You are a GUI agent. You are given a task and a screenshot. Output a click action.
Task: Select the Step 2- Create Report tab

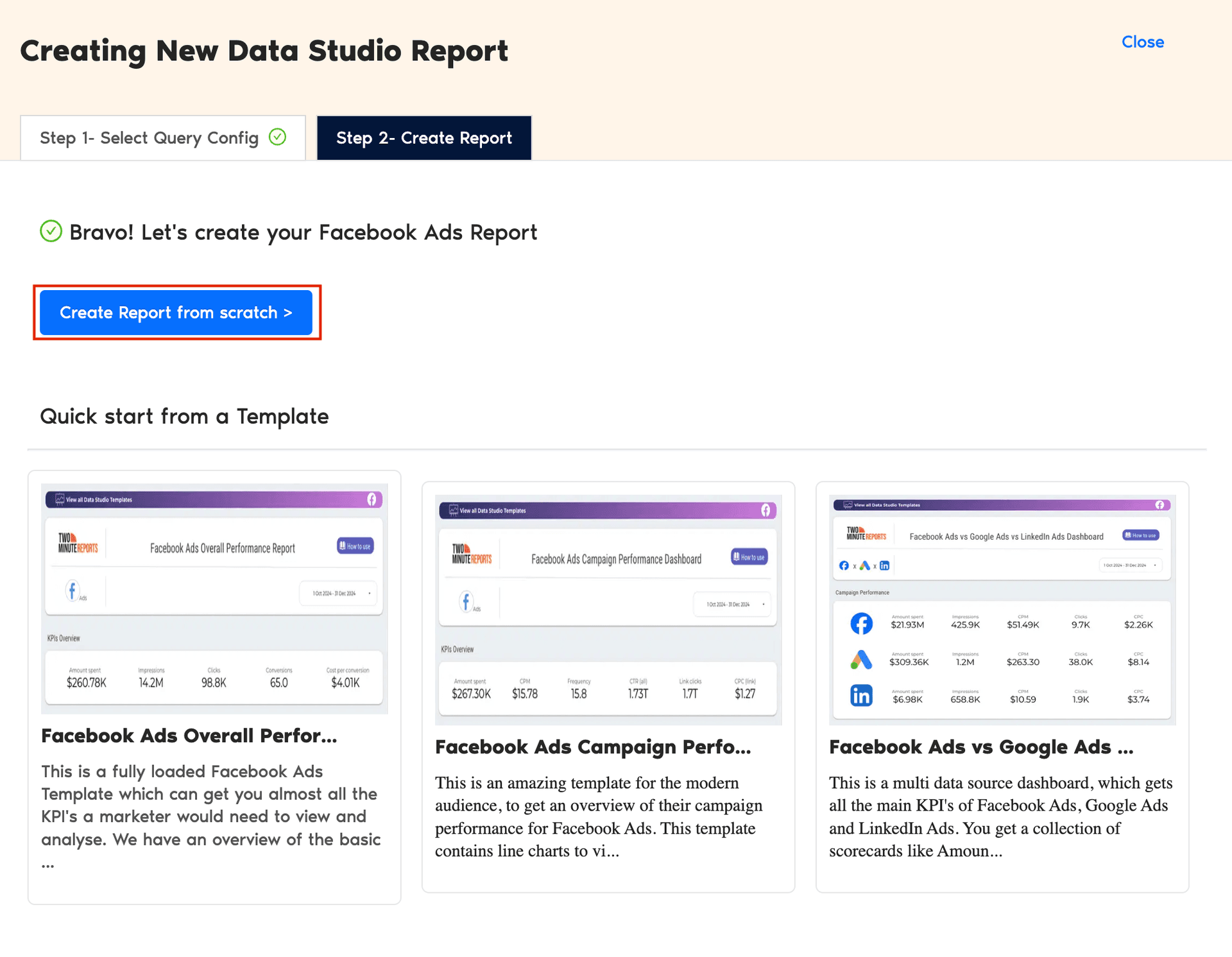pyautogui.click(x=424, y=137)
